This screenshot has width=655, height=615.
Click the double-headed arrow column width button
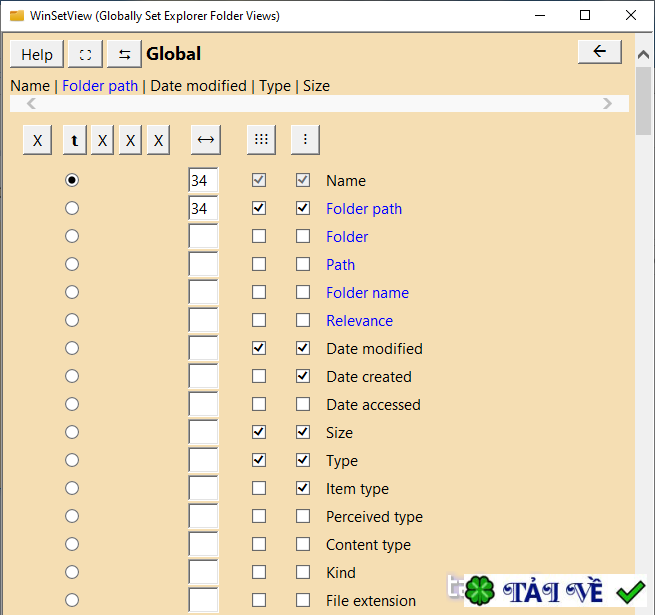coord(206,140)
